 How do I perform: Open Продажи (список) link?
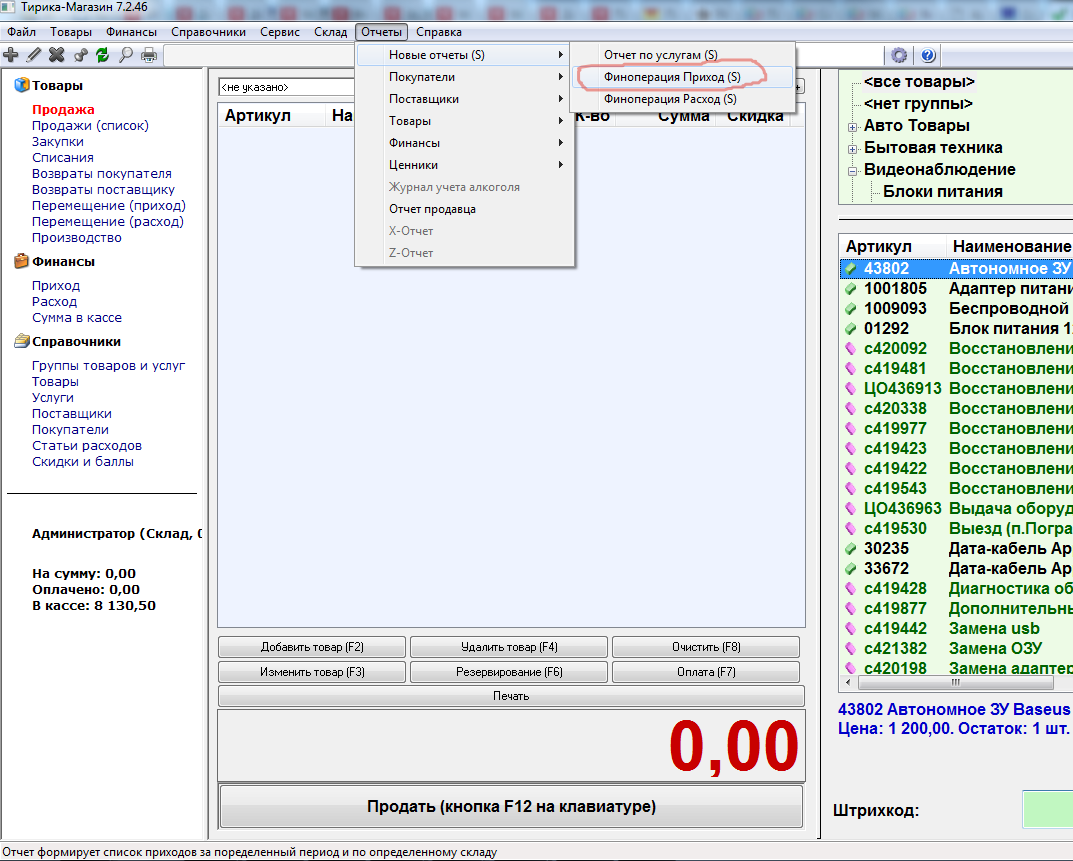tap(90, 125)
